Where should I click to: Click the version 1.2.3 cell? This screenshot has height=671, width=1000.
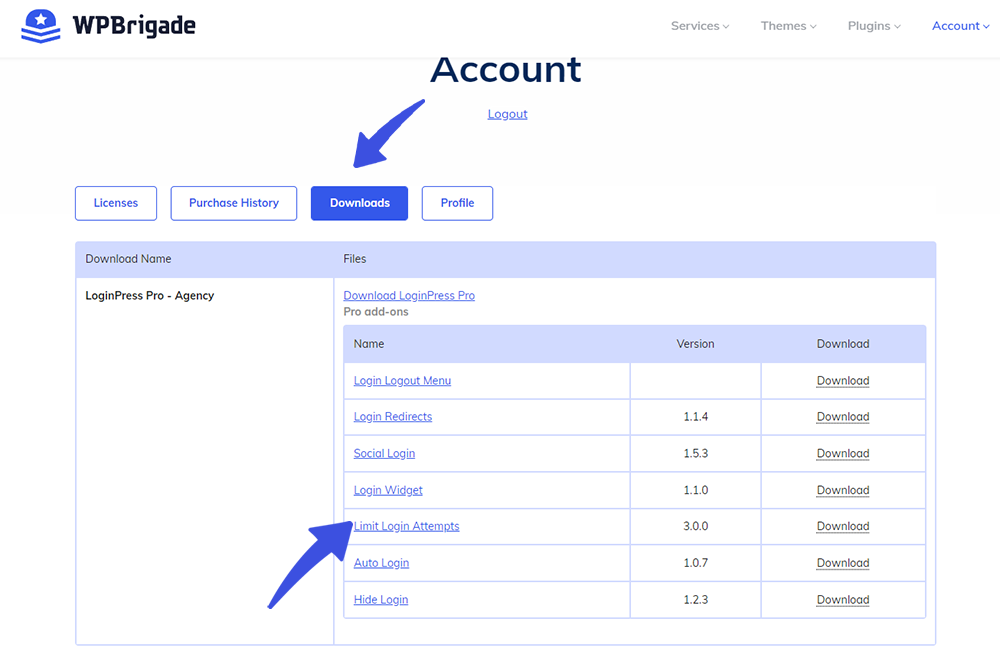coord(695,600)
